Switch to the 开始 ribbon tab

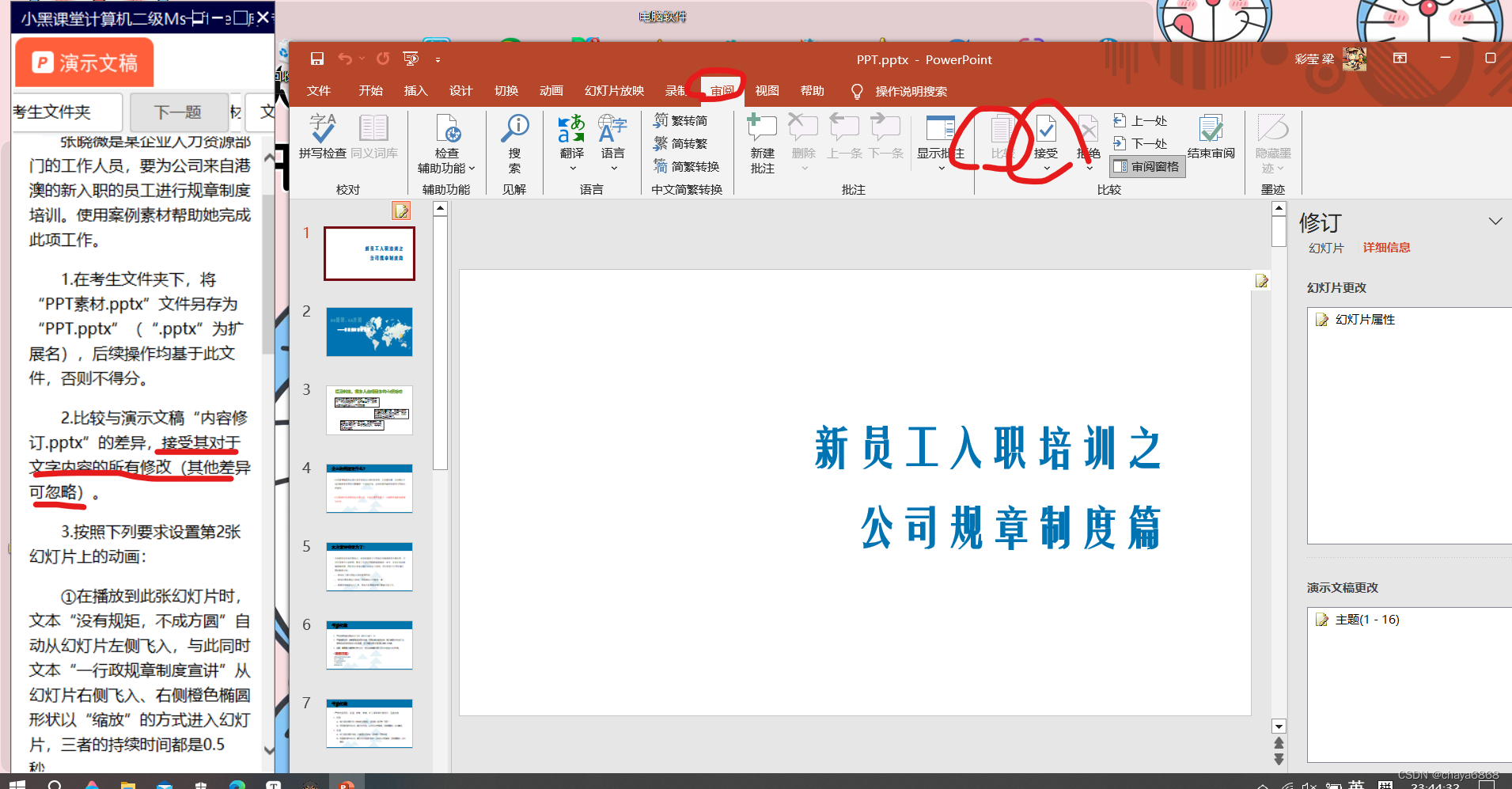pyautogui.click(x=370, y=91)
